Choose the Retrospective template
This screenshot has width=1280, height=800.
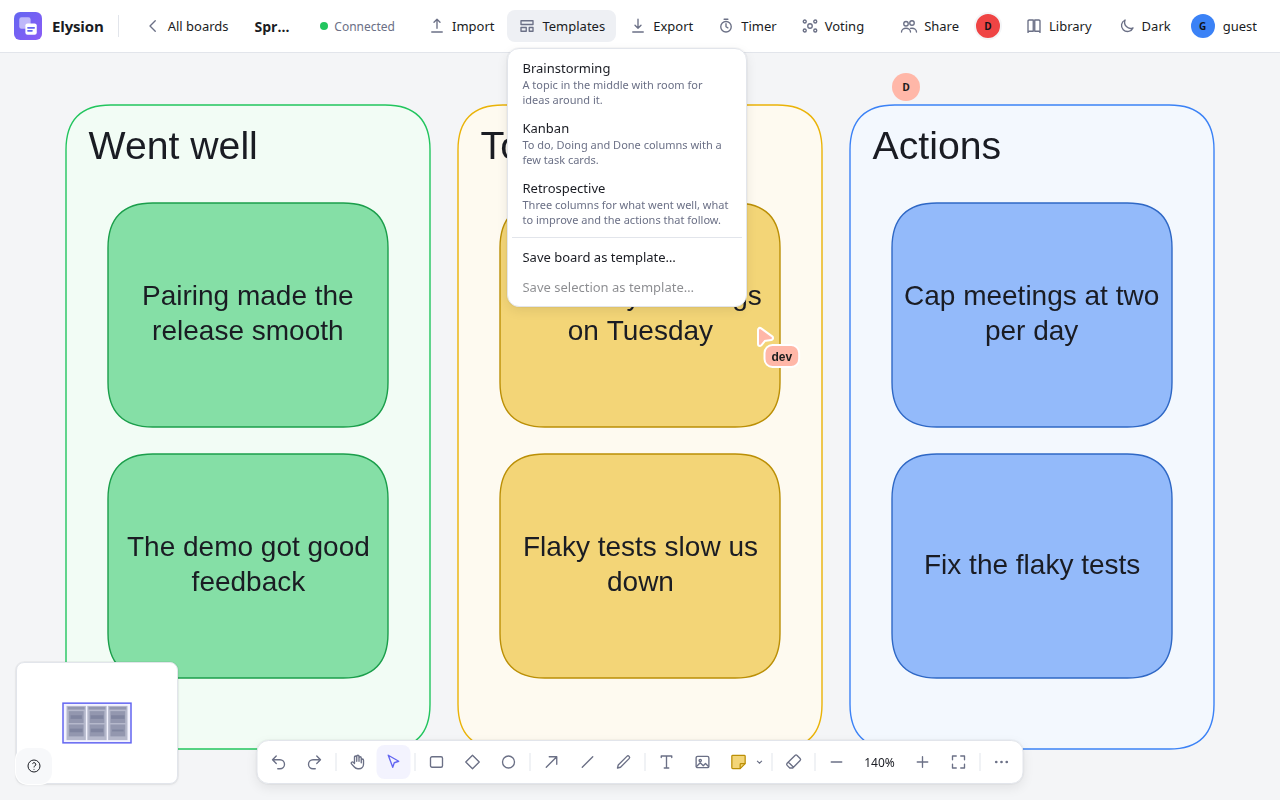pos(627,204)
